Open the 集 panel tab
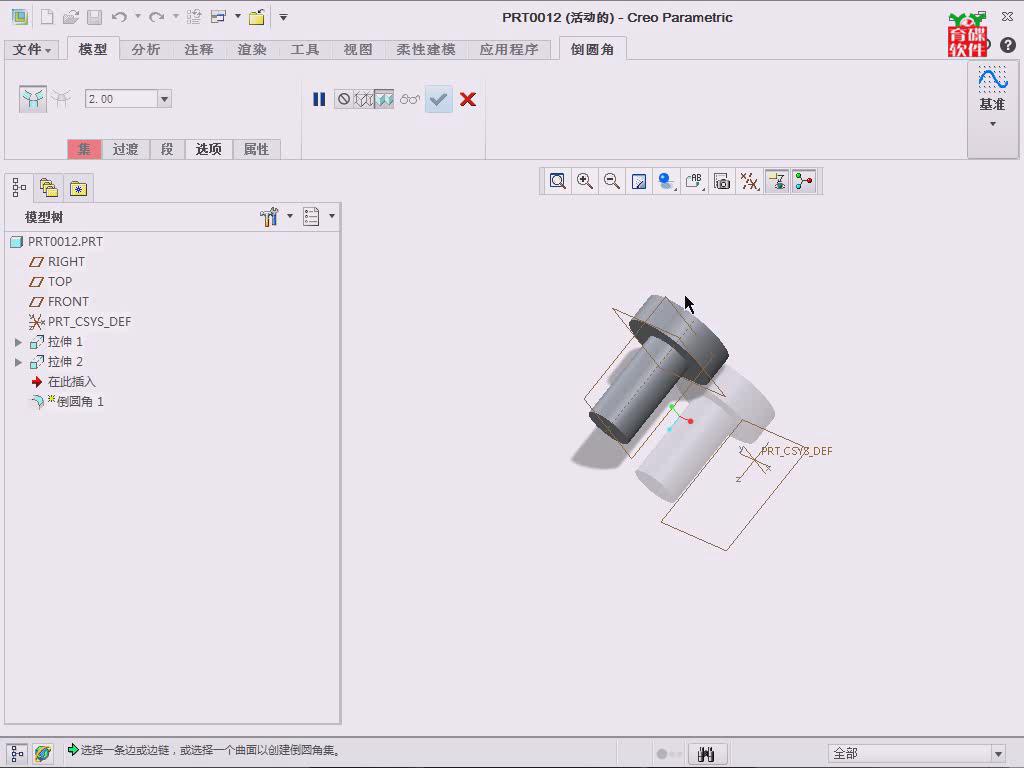 pyautogui.click(x=84, y=149)
